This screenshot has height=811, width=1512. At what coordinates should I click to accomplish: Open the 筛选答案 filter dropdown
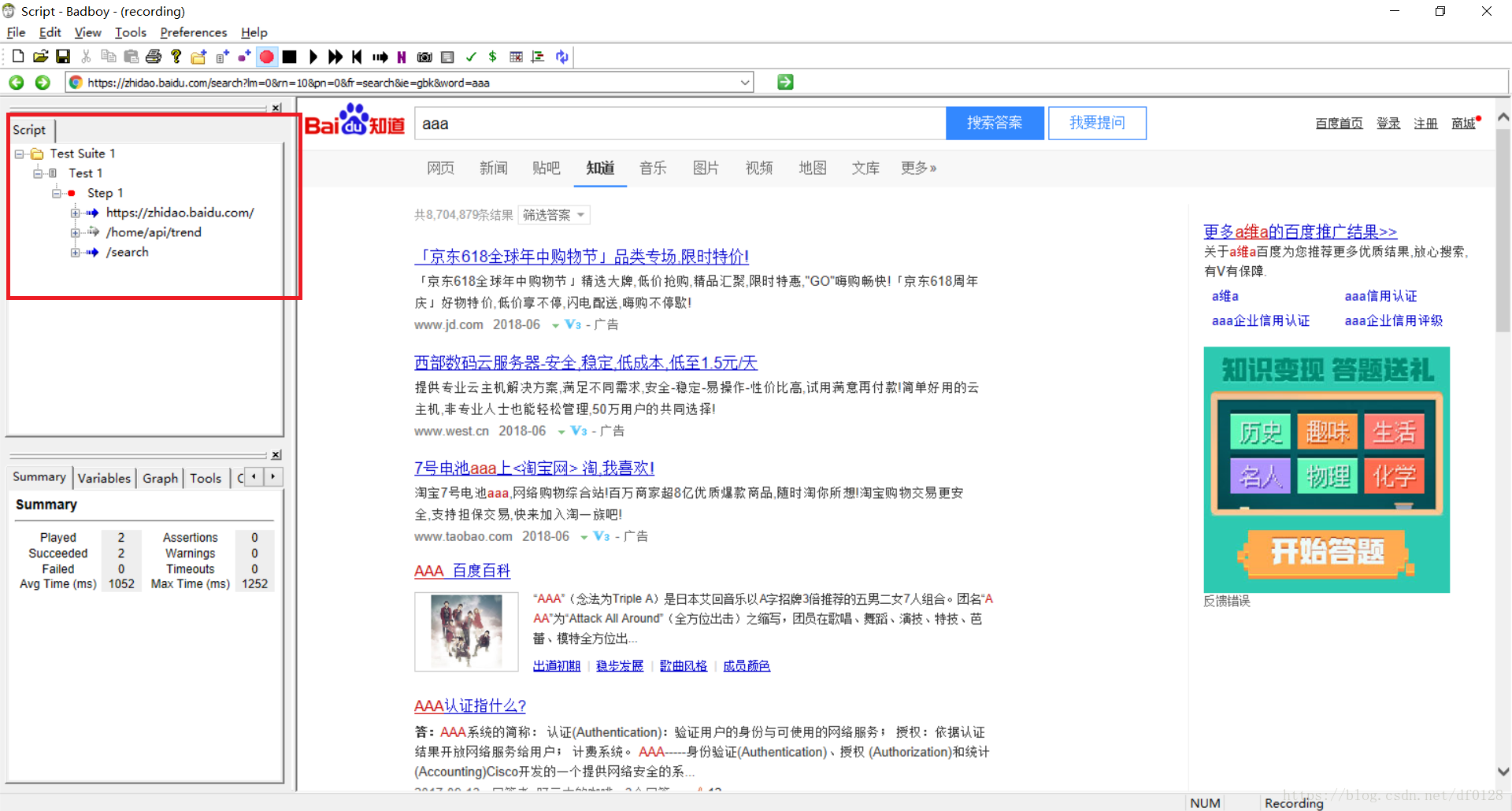(554, 215)
